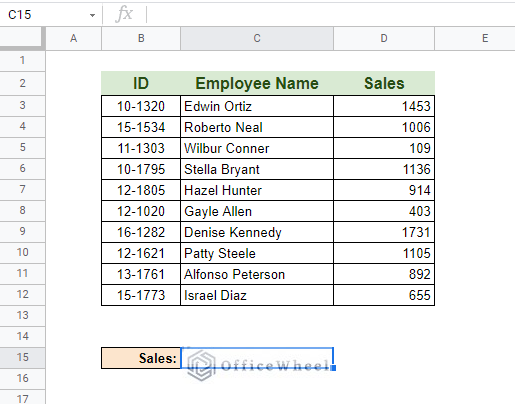Select row 3 header

pos(22,106)
